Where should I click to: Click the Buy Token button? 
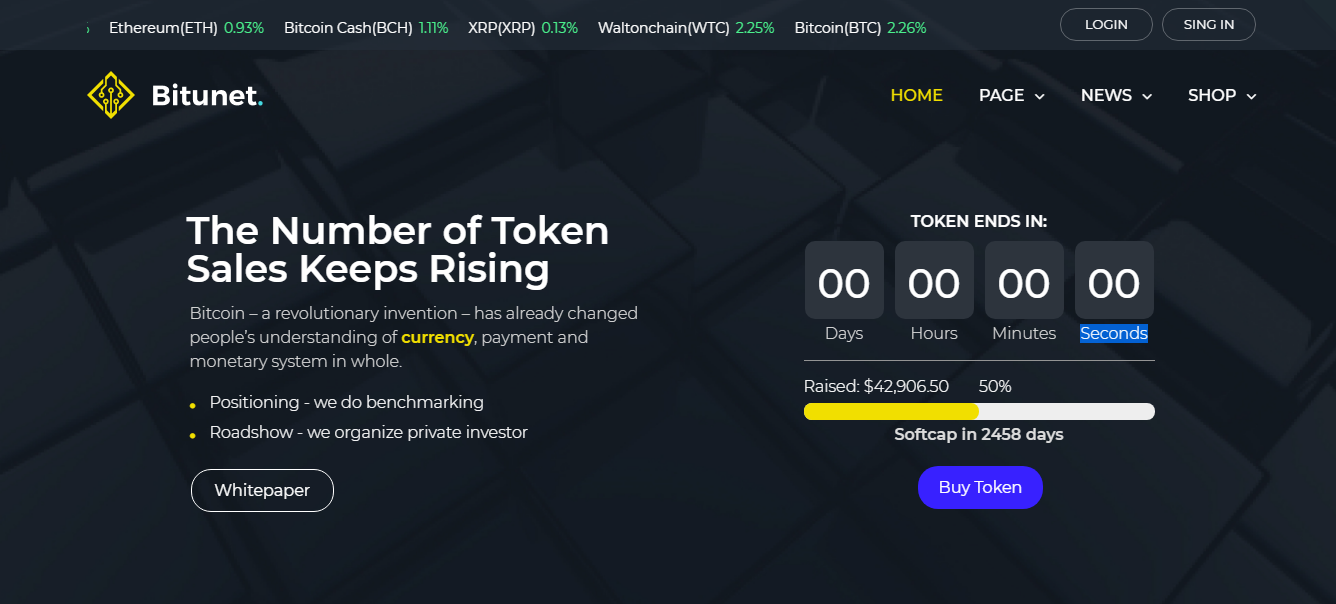[980, 487]
